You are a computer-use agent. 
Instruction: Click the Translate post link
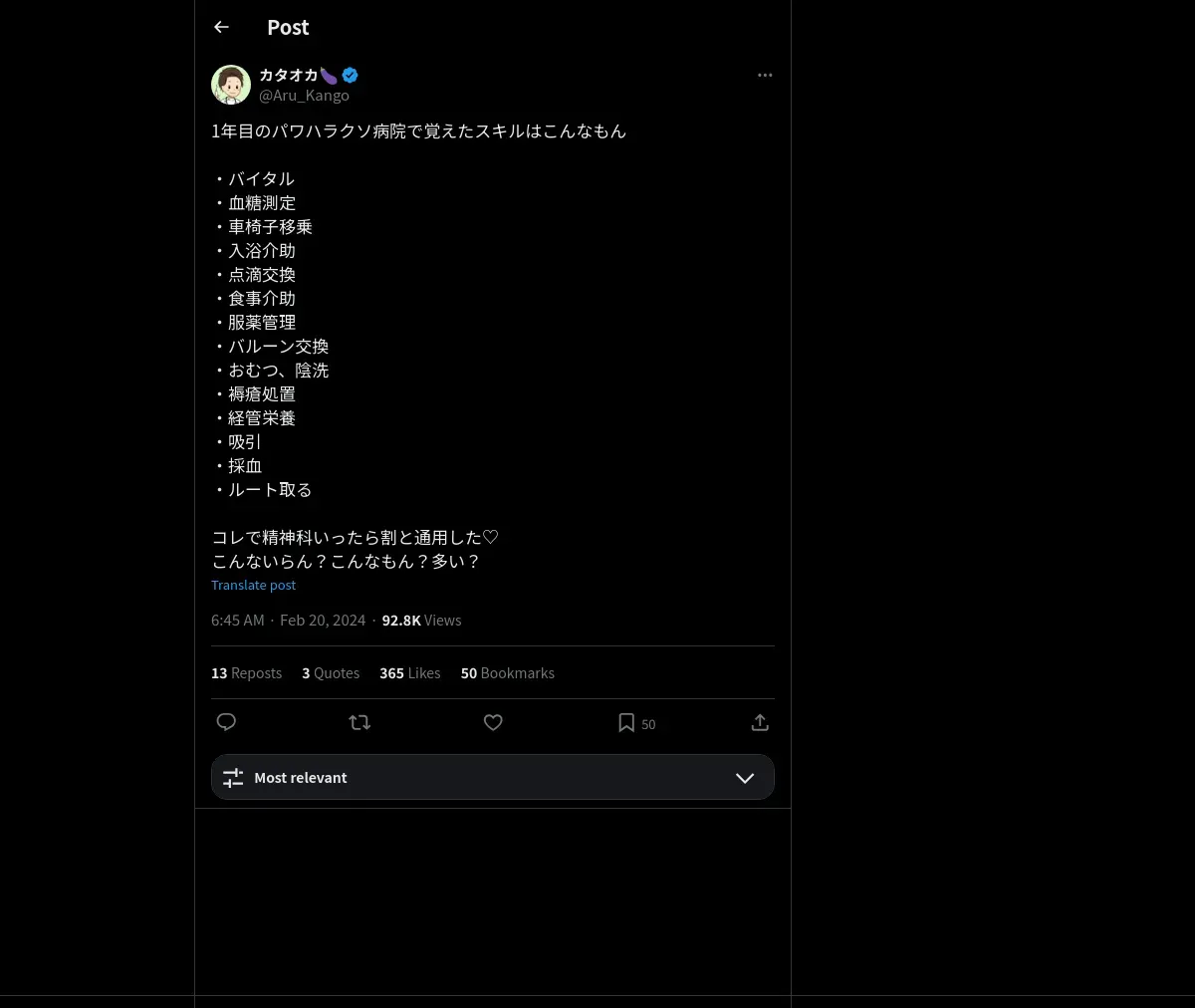coord(253,585)
